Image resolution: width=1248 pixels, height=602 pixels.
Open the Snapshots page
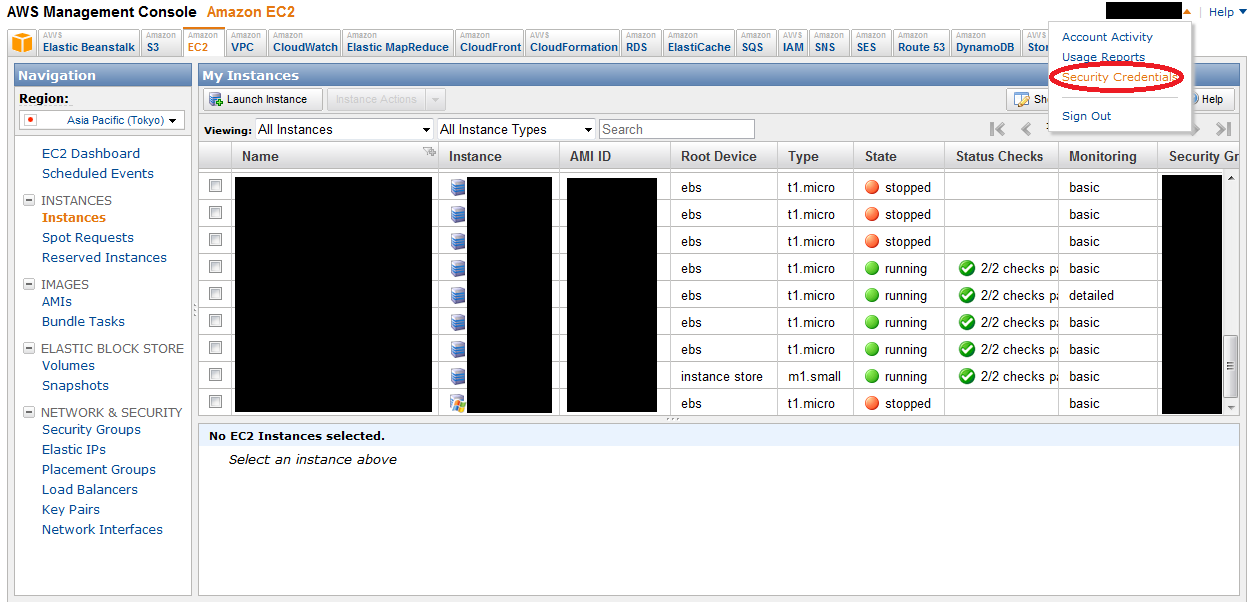pos(75,386)
